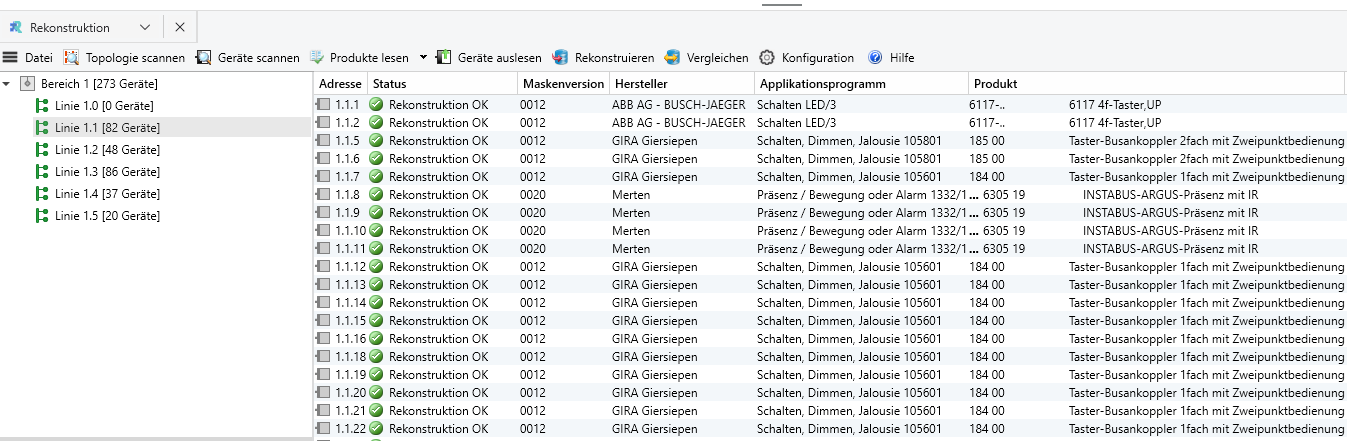
Task: Select product 185 00 in row 1.1.5
Action: (x=987, y=140)
